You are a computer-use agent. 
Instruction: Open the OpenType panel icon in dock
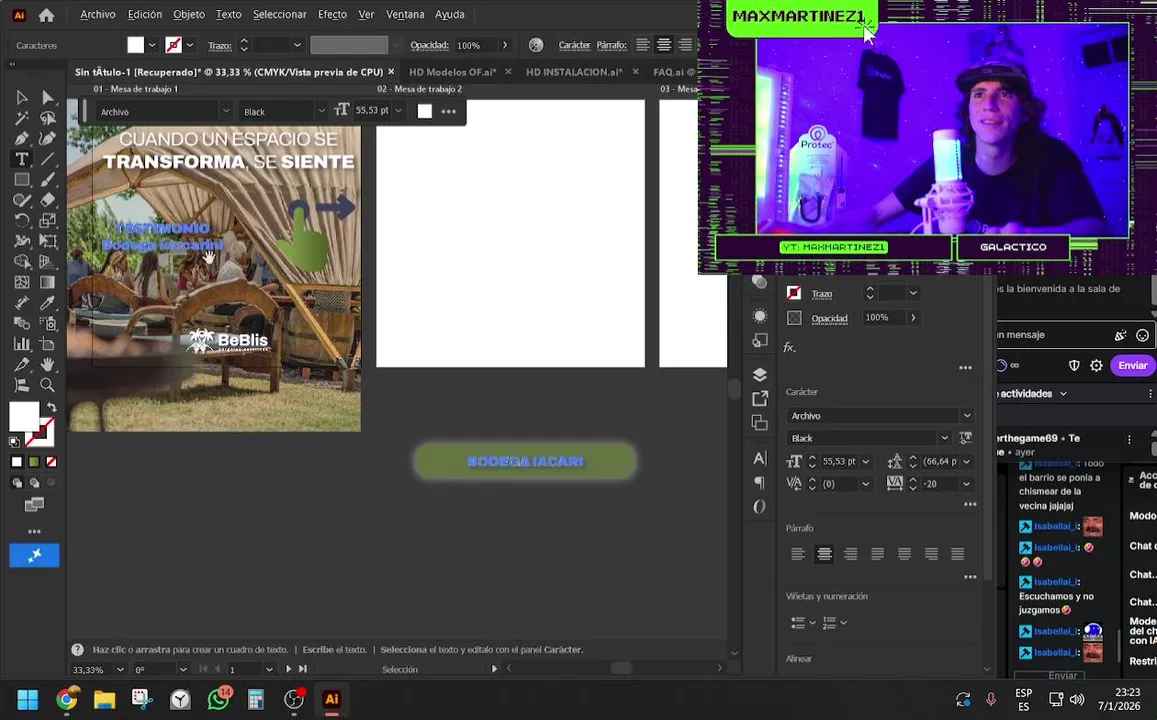pos(759,507)
